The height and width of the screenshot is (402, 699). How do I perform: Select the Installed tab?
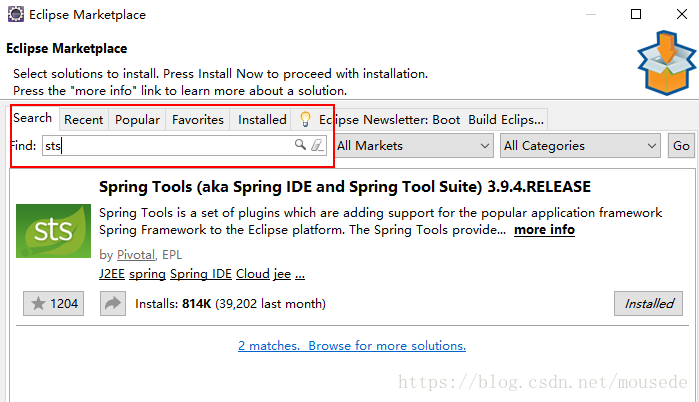point(262,120)
